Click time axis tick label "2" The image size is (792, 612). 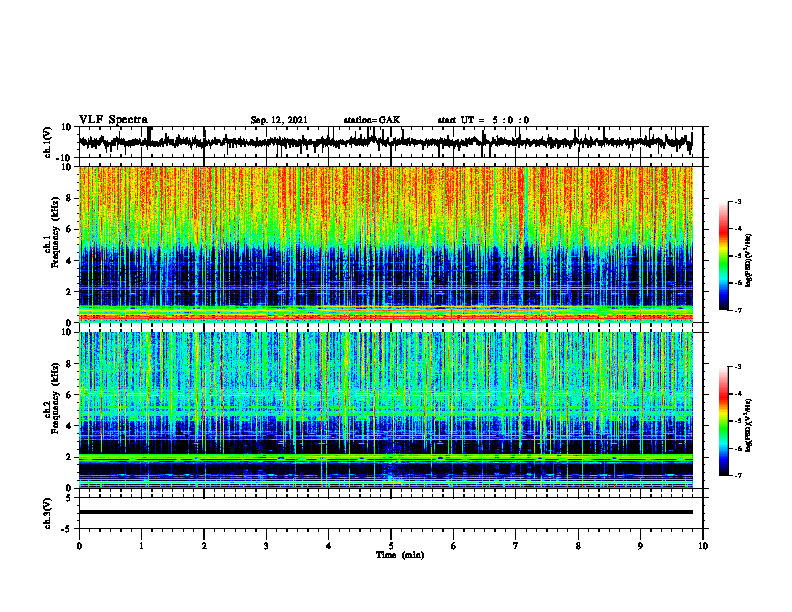click(x=204, y=546)
